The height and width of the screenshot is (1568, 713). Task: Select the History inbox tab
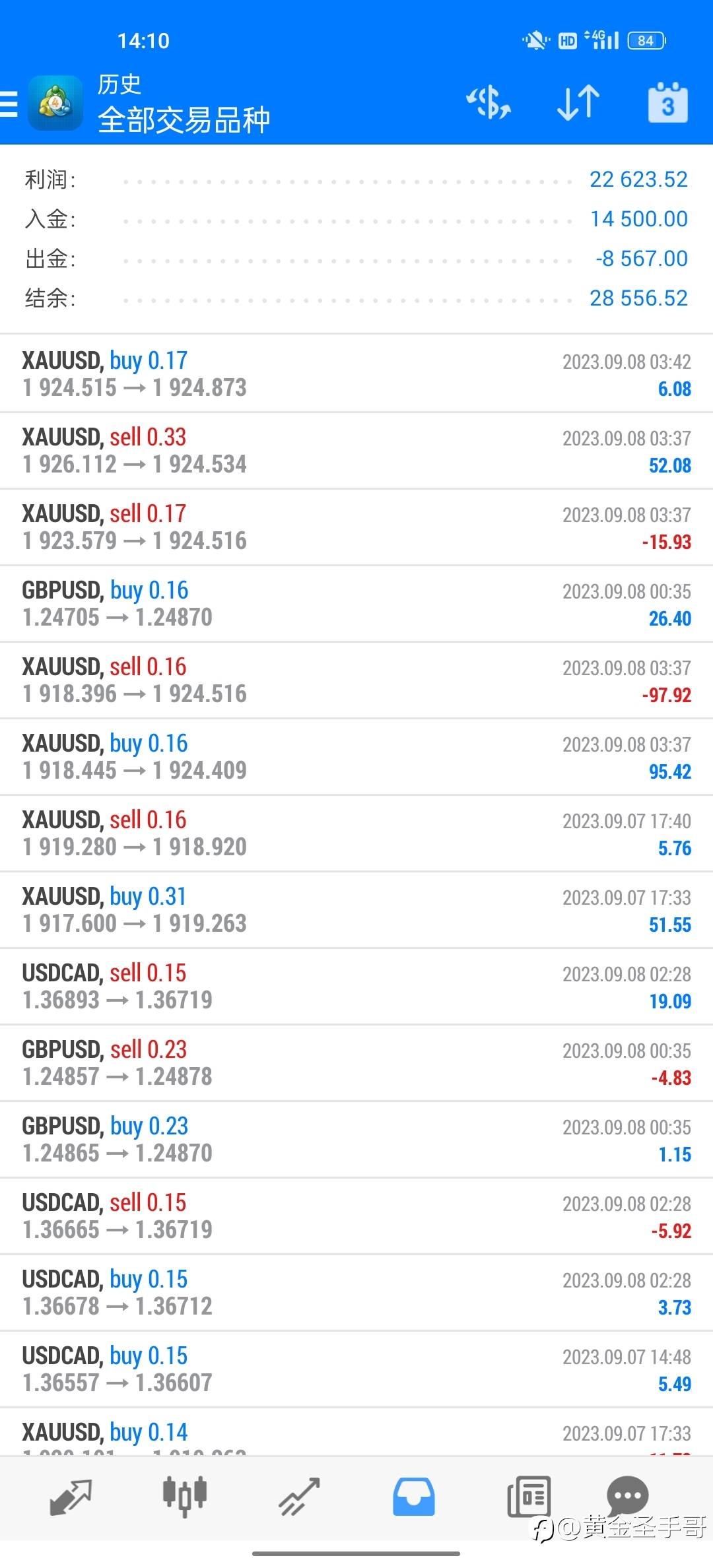pyautogui.click(x=414, y=1497)
